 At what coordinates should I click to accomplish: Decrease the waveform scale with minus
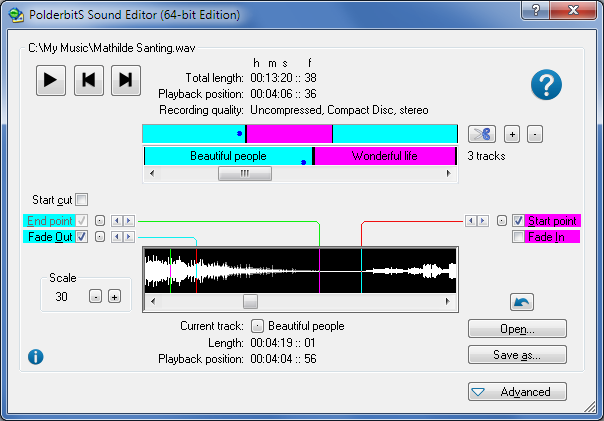pyautogui.click(x=96, y=297)
